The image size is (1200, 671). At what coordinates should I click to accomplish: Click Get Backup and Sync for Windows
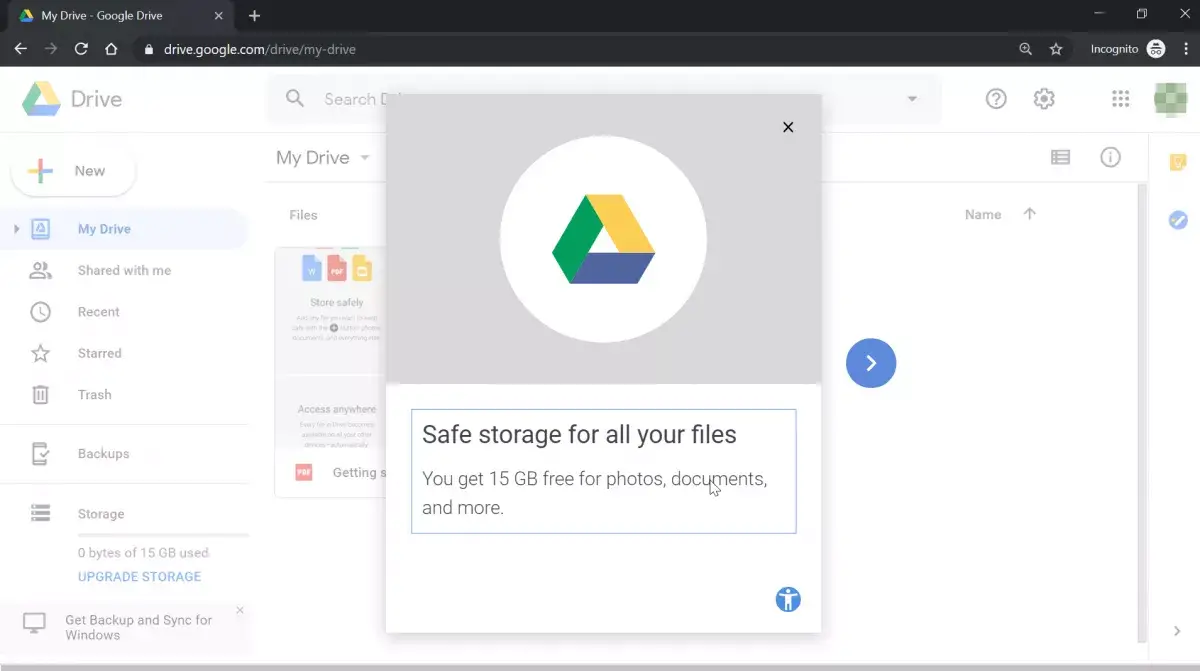point(138,627)
